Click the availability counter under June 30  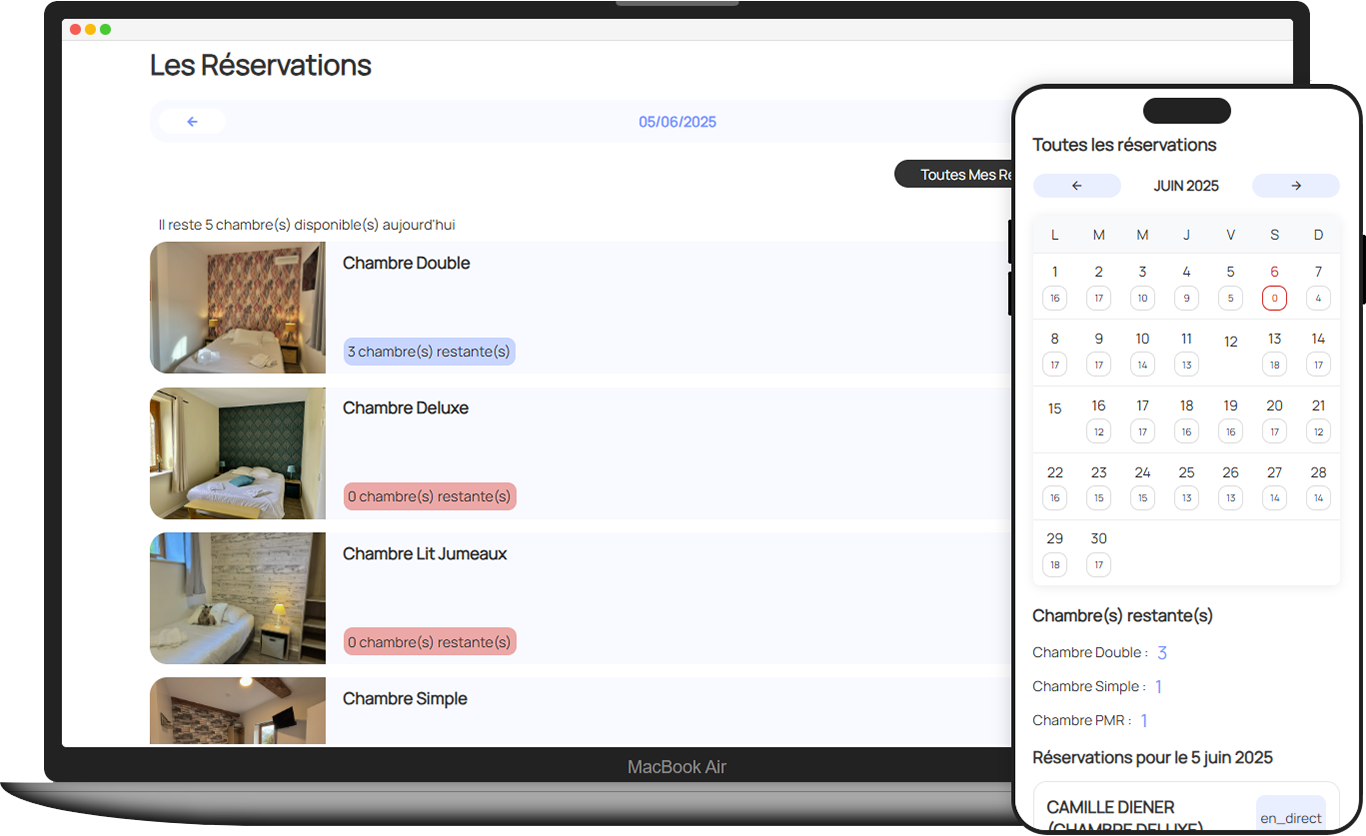(x=1098, y=564)
